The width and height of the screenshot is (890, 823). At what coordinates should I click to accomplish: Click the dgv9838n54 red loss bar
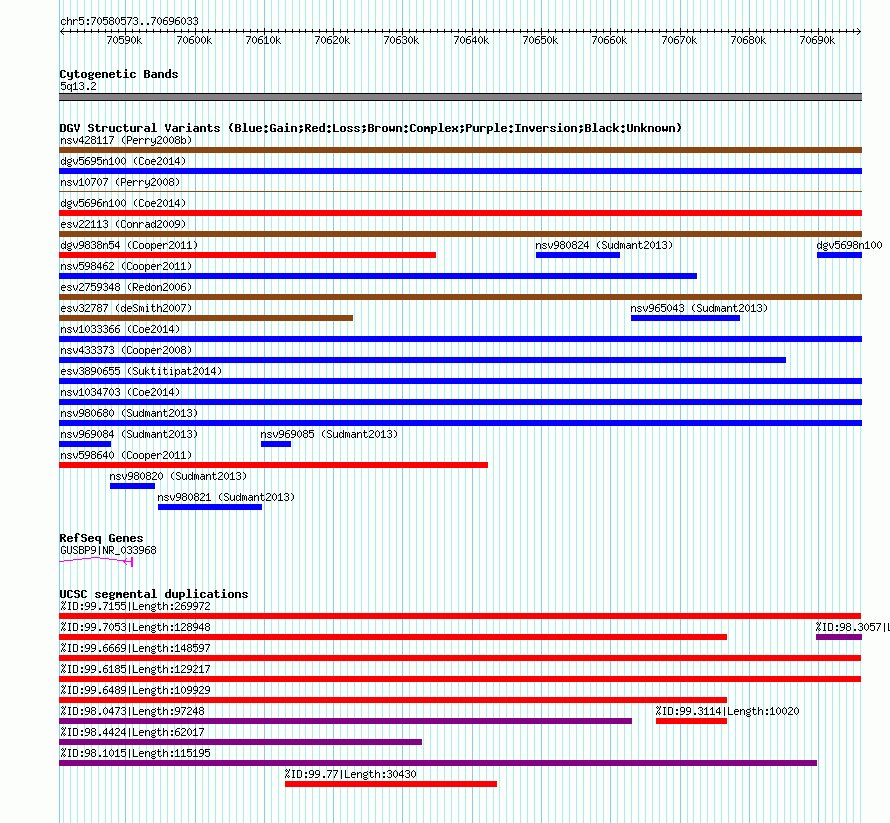coord(247,255)
